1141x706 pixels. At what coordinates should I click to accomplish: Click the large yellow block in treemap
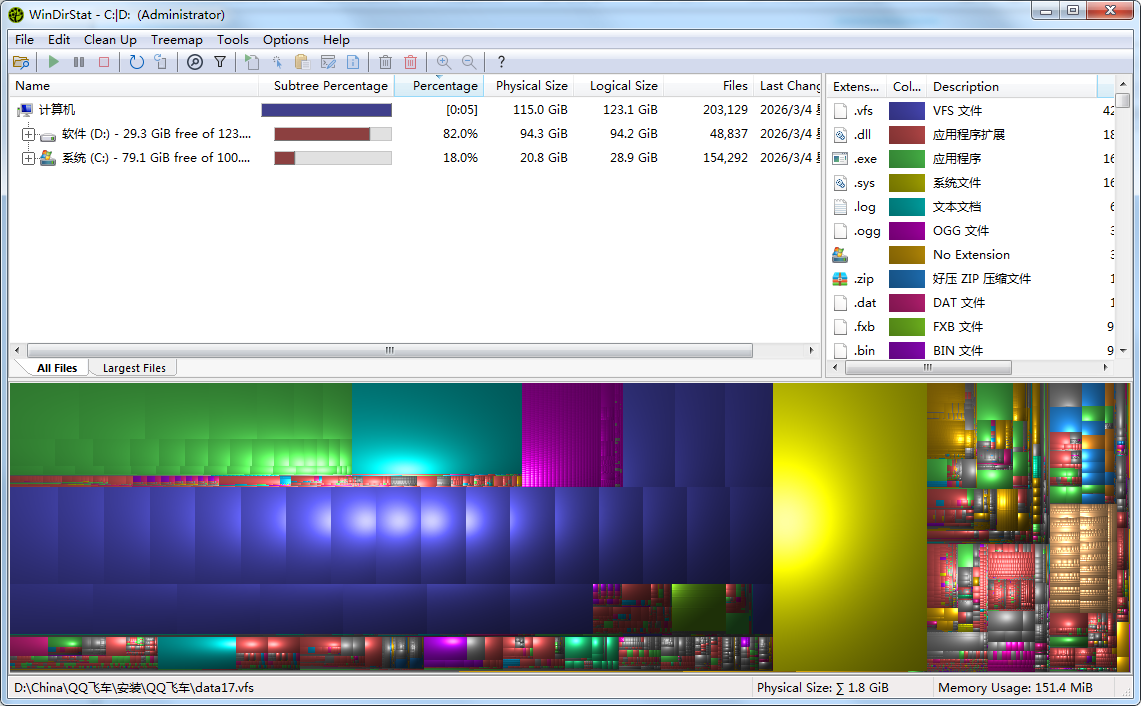tap(849, 527)
